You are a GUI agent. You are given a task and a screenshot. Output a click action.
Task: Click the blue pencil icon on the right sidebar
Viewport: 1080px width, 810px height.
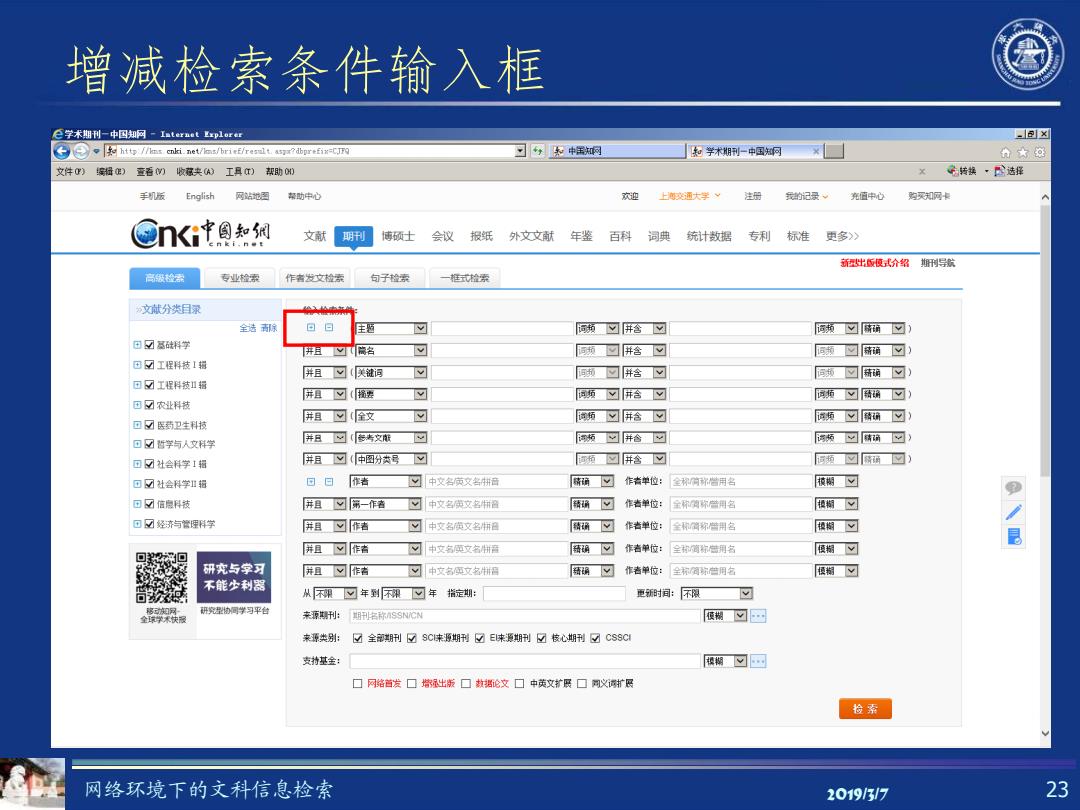(x=1013, y=512)
